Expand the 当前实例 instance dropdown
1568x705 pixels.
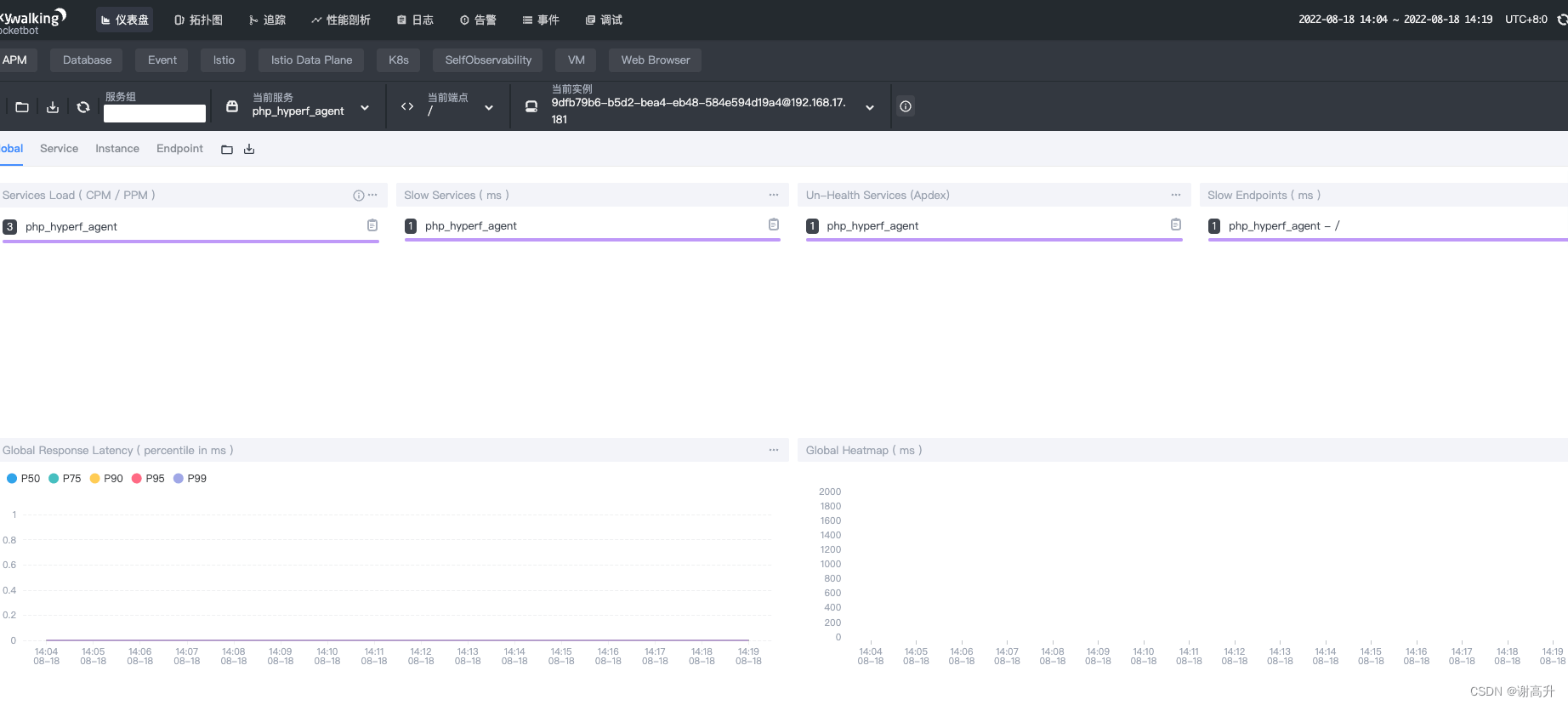click(870, 107)
